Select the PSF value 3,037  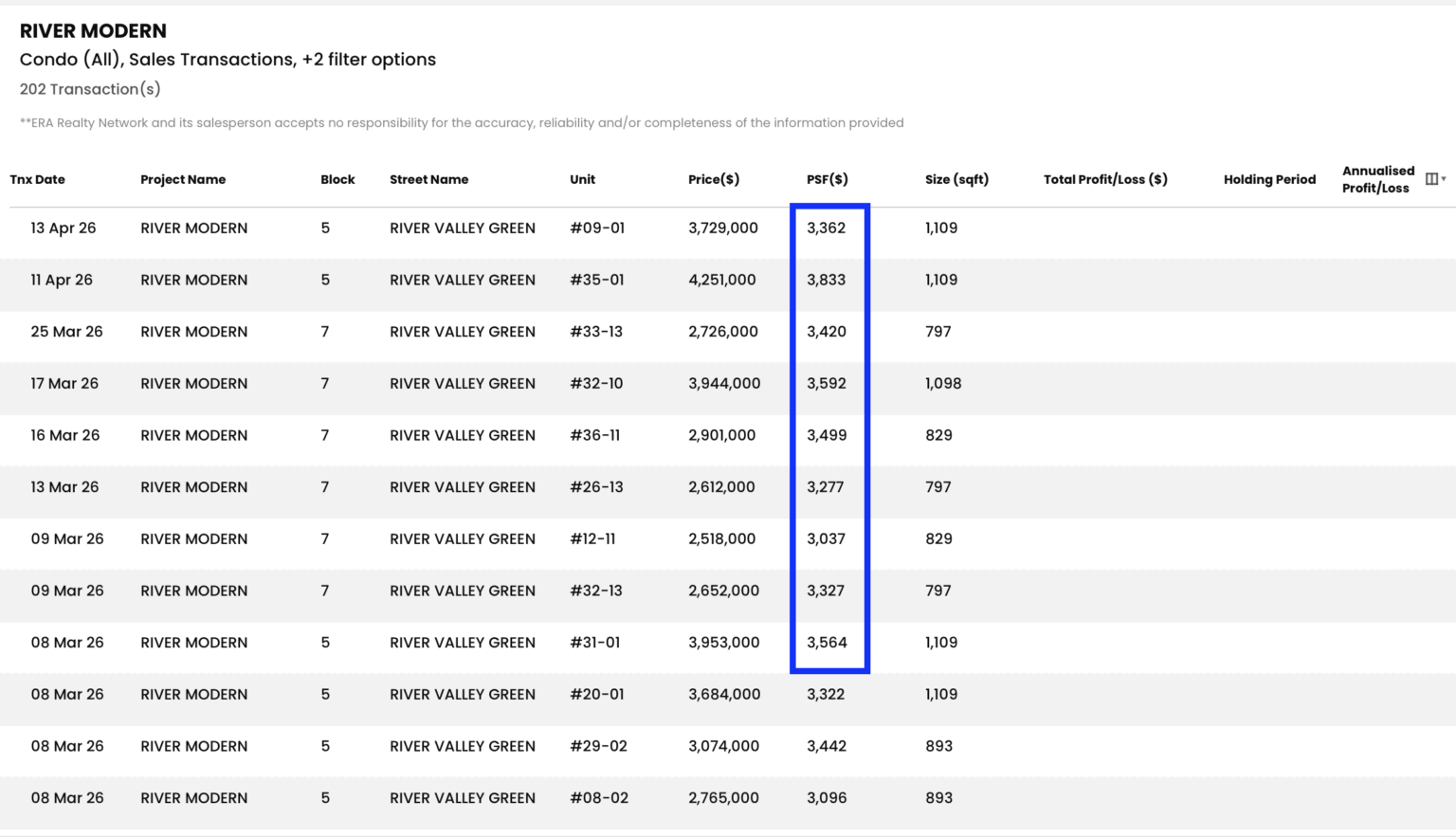(x=826, y=538)
